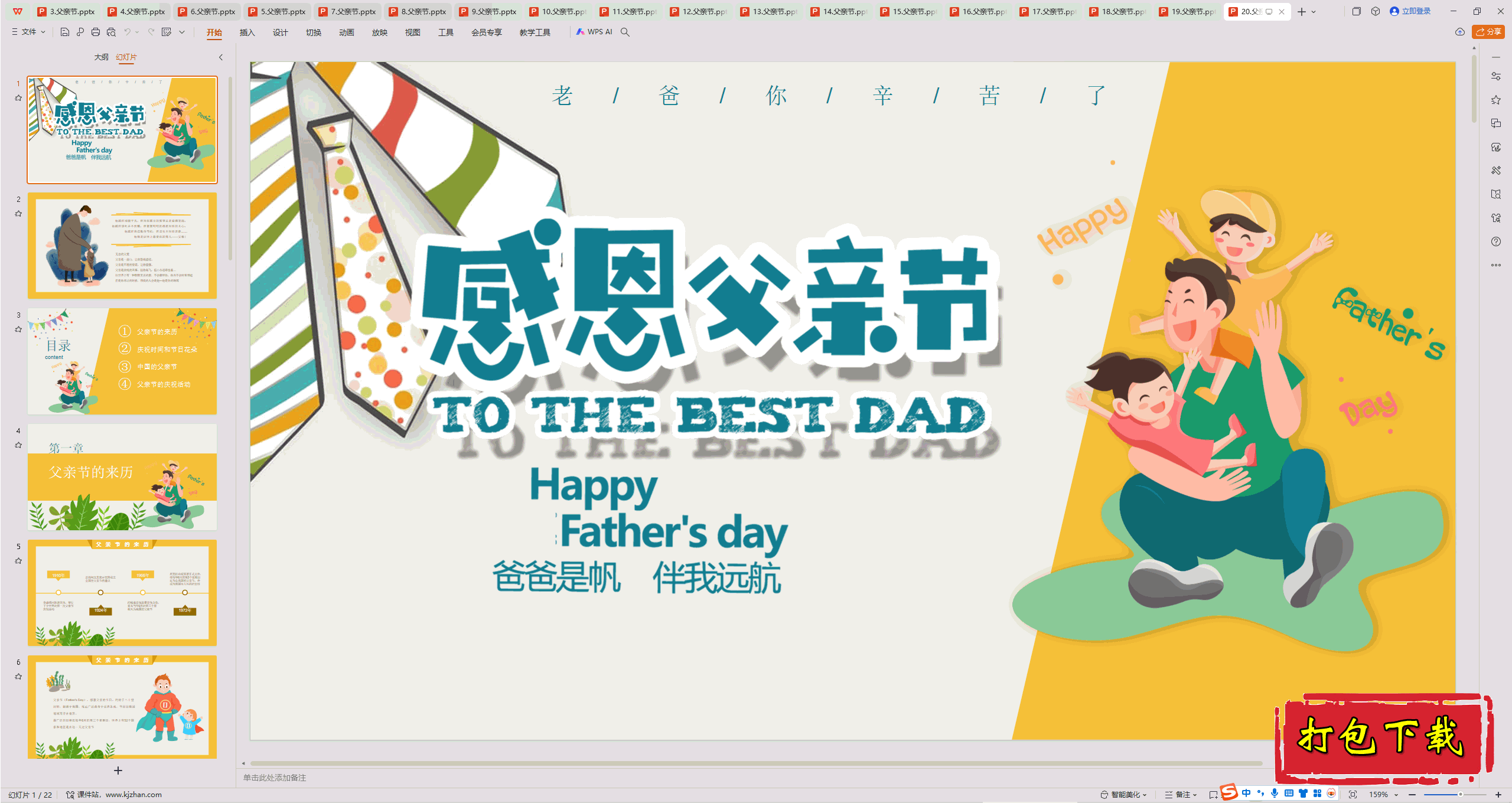Click 立即登录 login link

pos(1410,11)
